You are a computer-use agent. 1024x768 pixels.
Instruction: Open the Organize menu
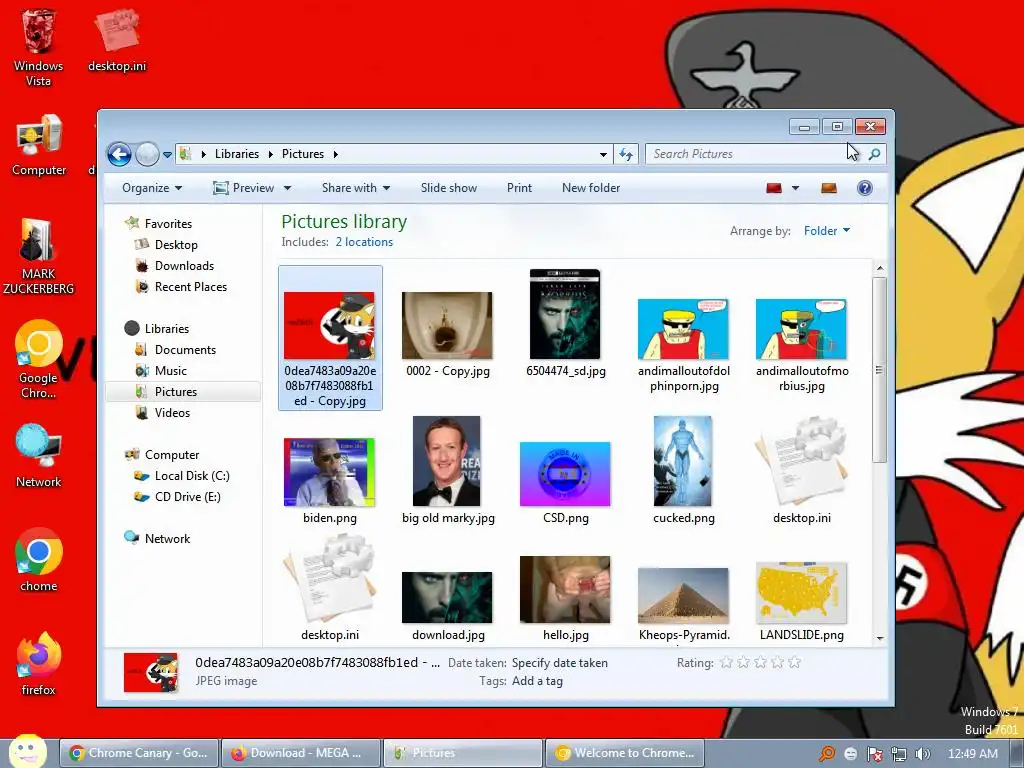click(152, 188)
